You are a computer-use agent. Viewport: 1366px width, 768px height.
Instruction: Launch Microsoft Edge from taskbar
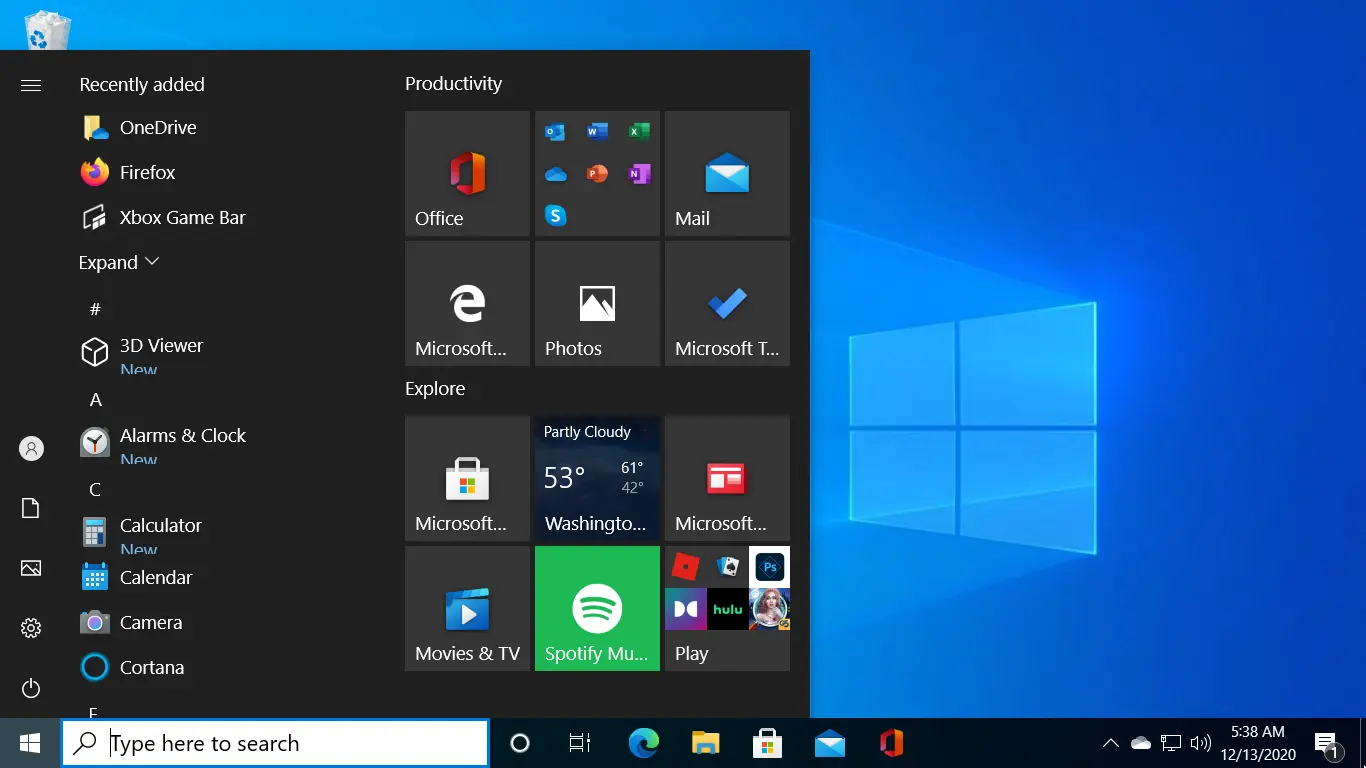[x=644, y=743]
